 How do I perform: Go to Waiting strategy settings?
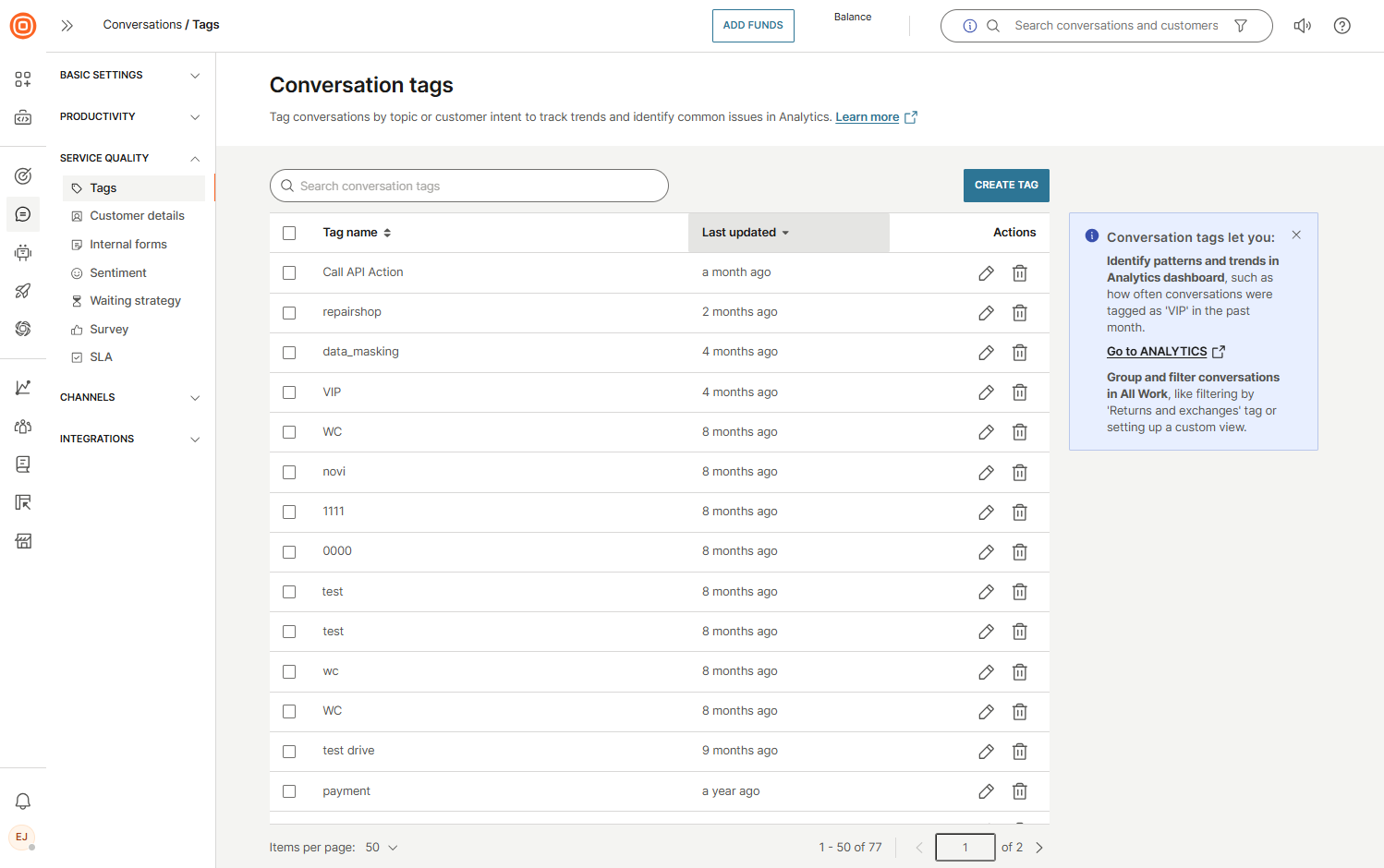click(135, 301)
